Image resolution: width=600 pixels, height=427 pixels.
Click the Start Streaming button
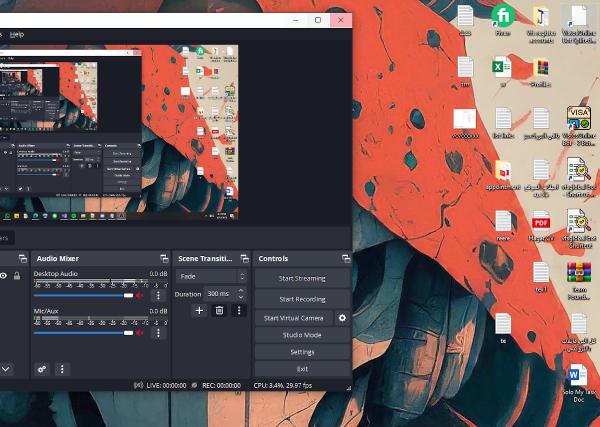[x=302, y=278]
